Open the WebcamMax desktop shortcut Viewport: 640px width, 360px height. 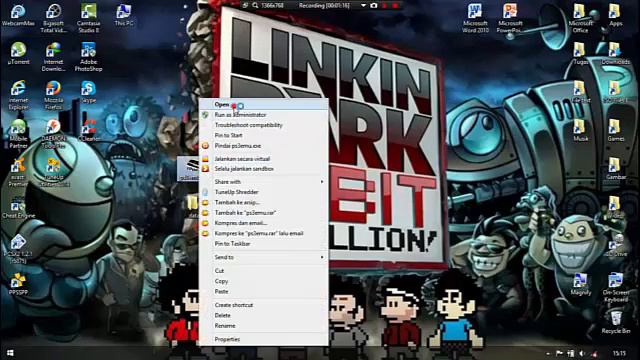(18, 16)
